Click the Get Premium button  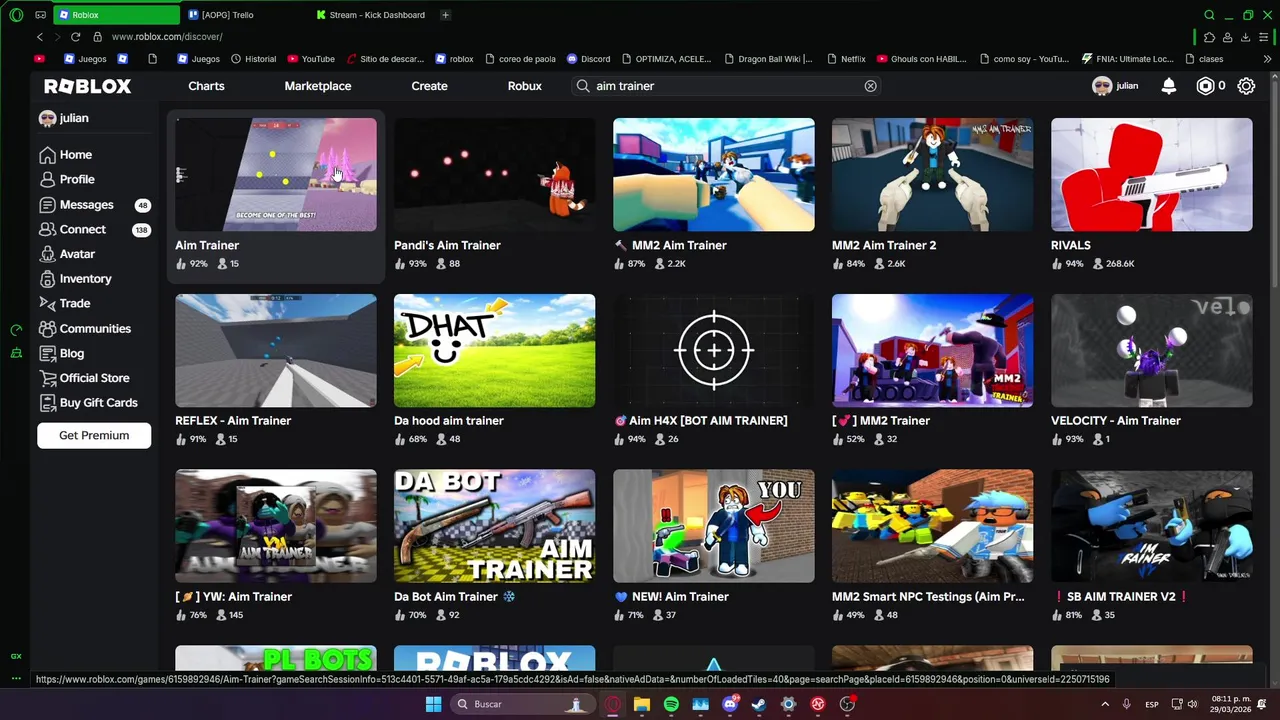coord(94,435)
